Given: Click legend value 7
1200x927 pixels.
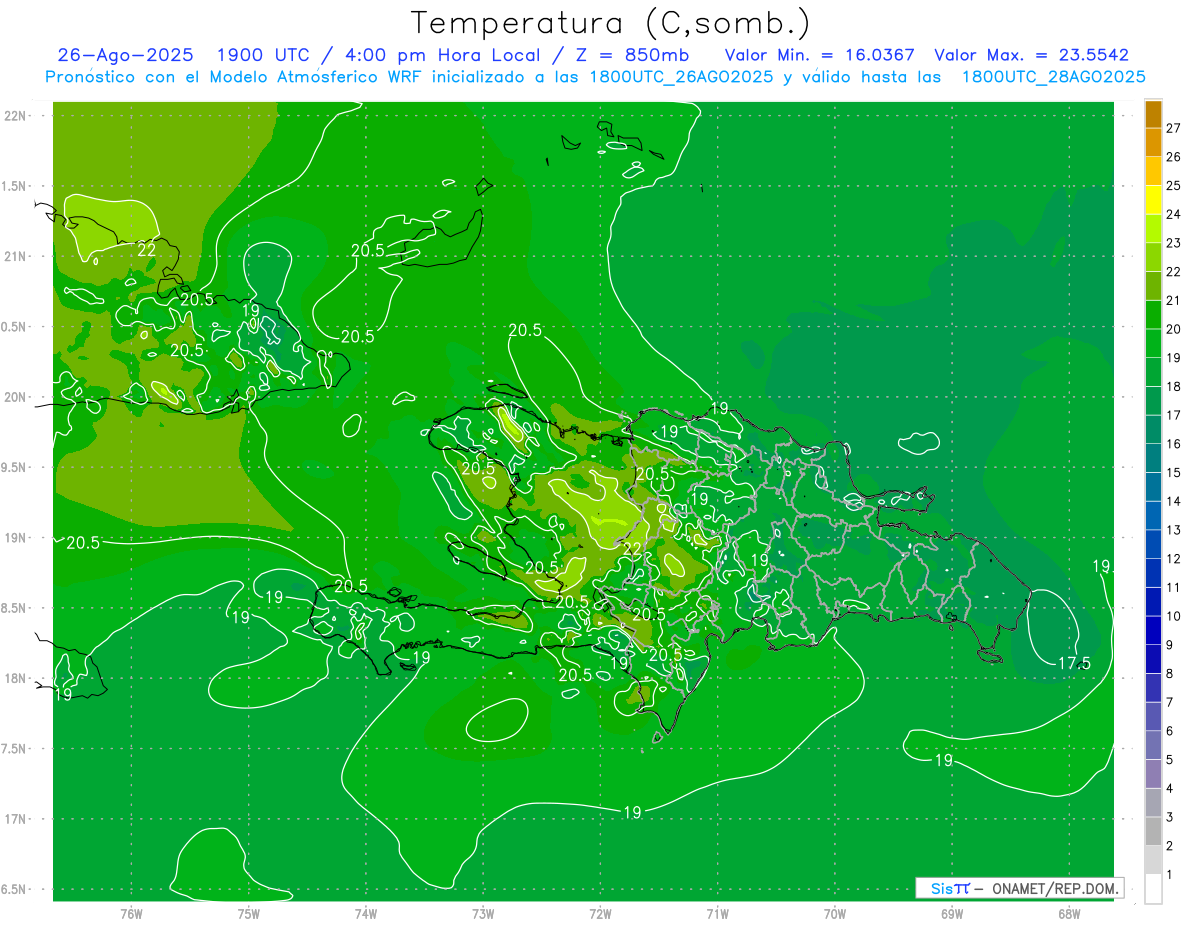Looking at the screenshot, I should (x=1170, y=702).
